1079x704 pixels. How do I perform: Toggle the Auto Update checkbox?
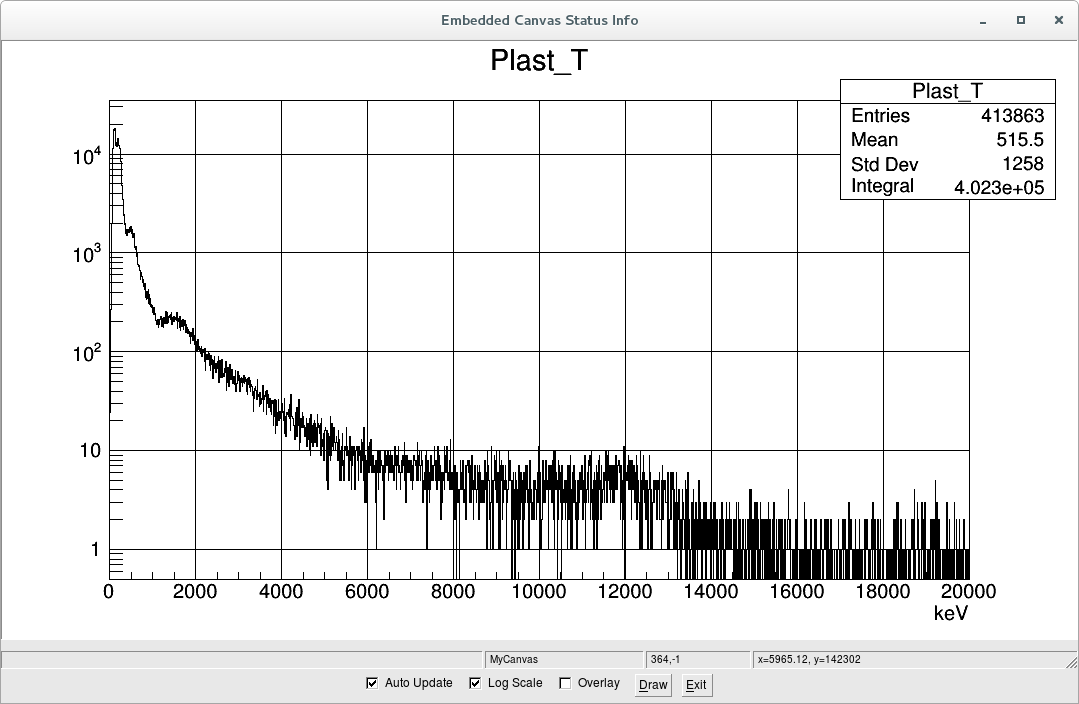pos(372,684)
